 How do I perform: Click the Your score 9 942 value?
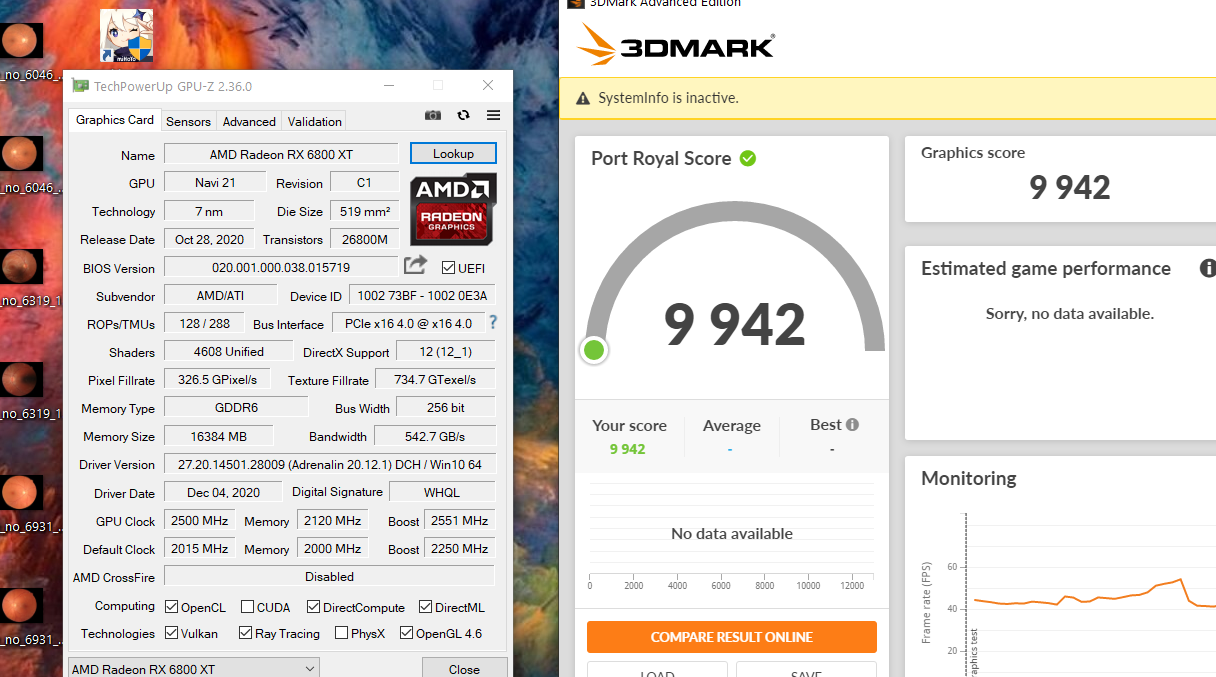(x=628, y=449)
